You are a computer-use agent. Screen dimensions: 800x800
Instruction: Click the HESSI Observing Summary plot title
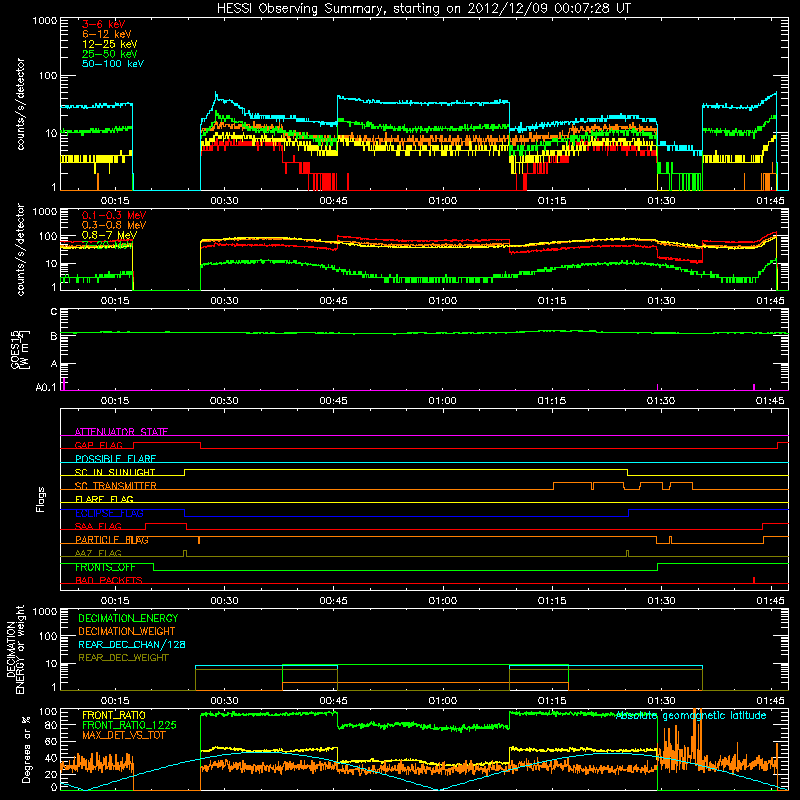click(423, 8)
